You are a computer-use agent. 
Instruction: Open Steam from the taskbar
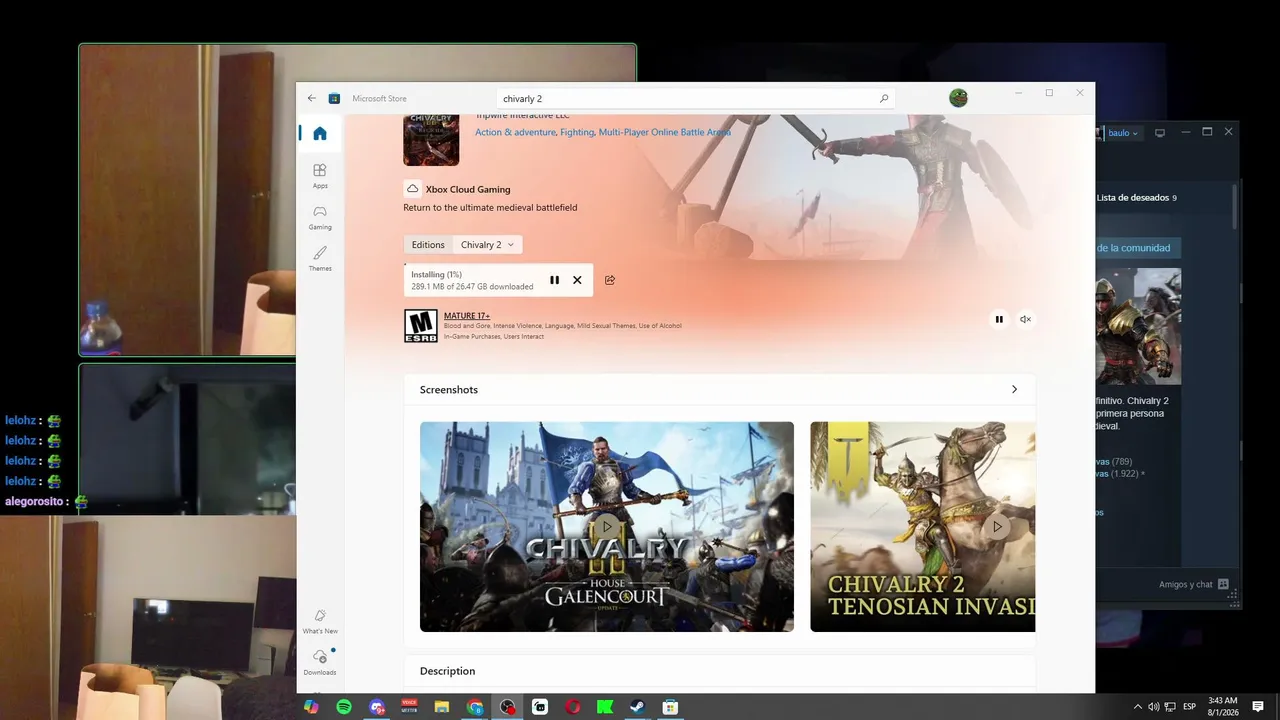click(637, 707)
